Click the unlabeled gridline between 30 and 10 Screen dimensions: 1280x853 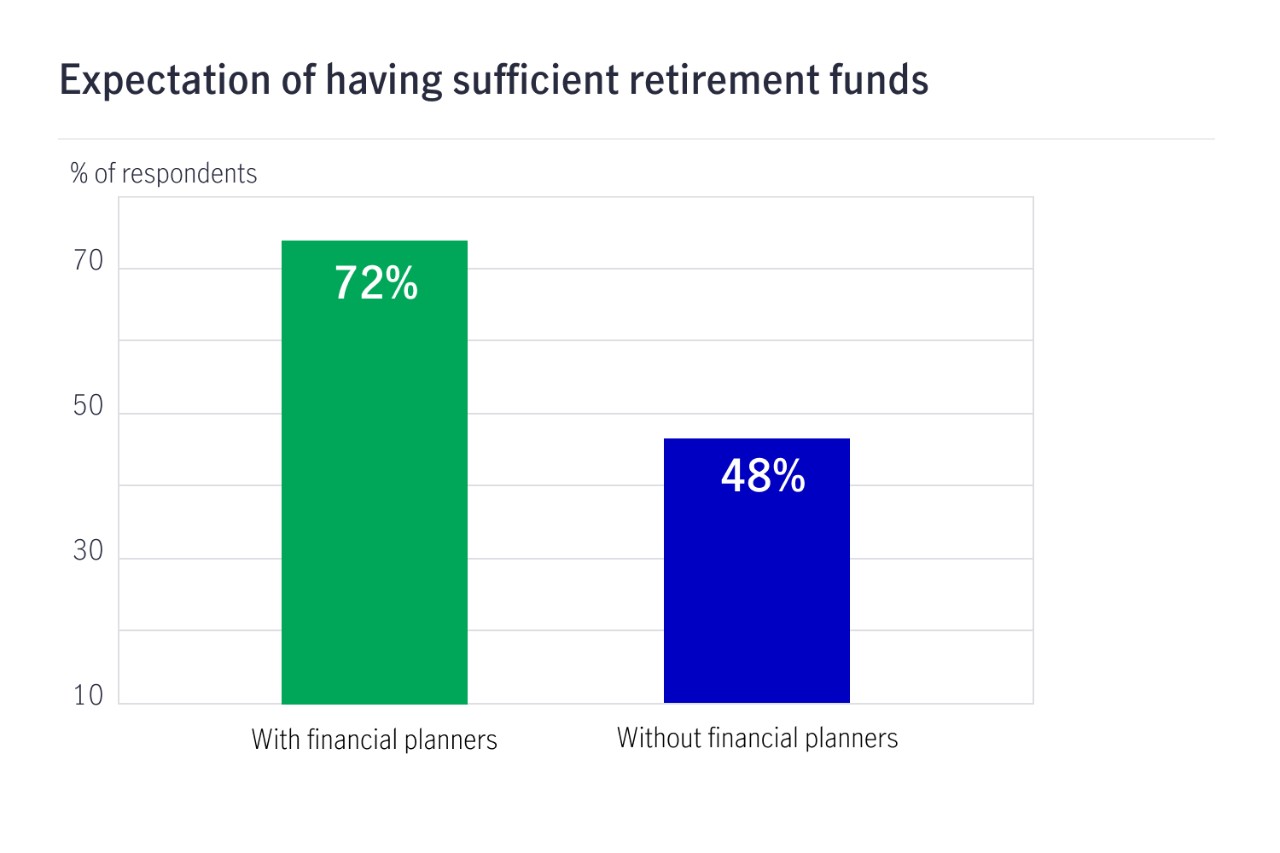565,631
